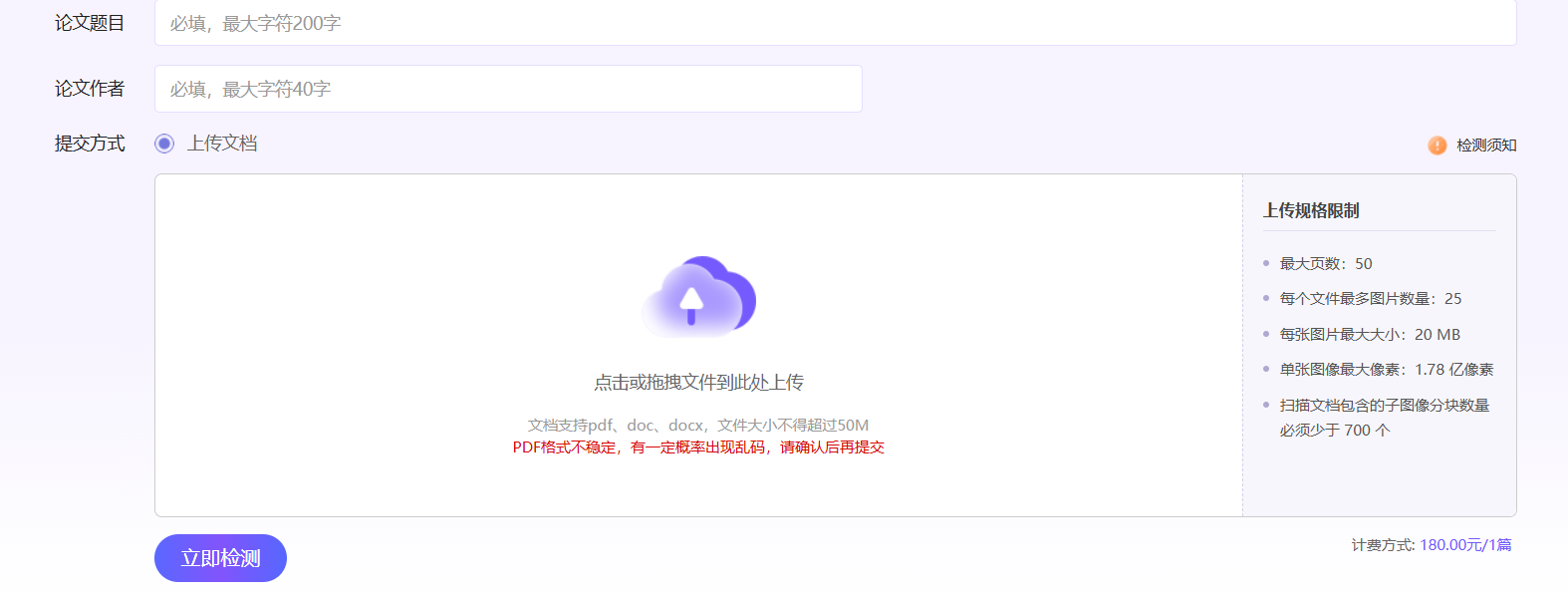Click the 上传规格限制 heading
This screenshot has width=1568, height=594.
coord(1311,210)
